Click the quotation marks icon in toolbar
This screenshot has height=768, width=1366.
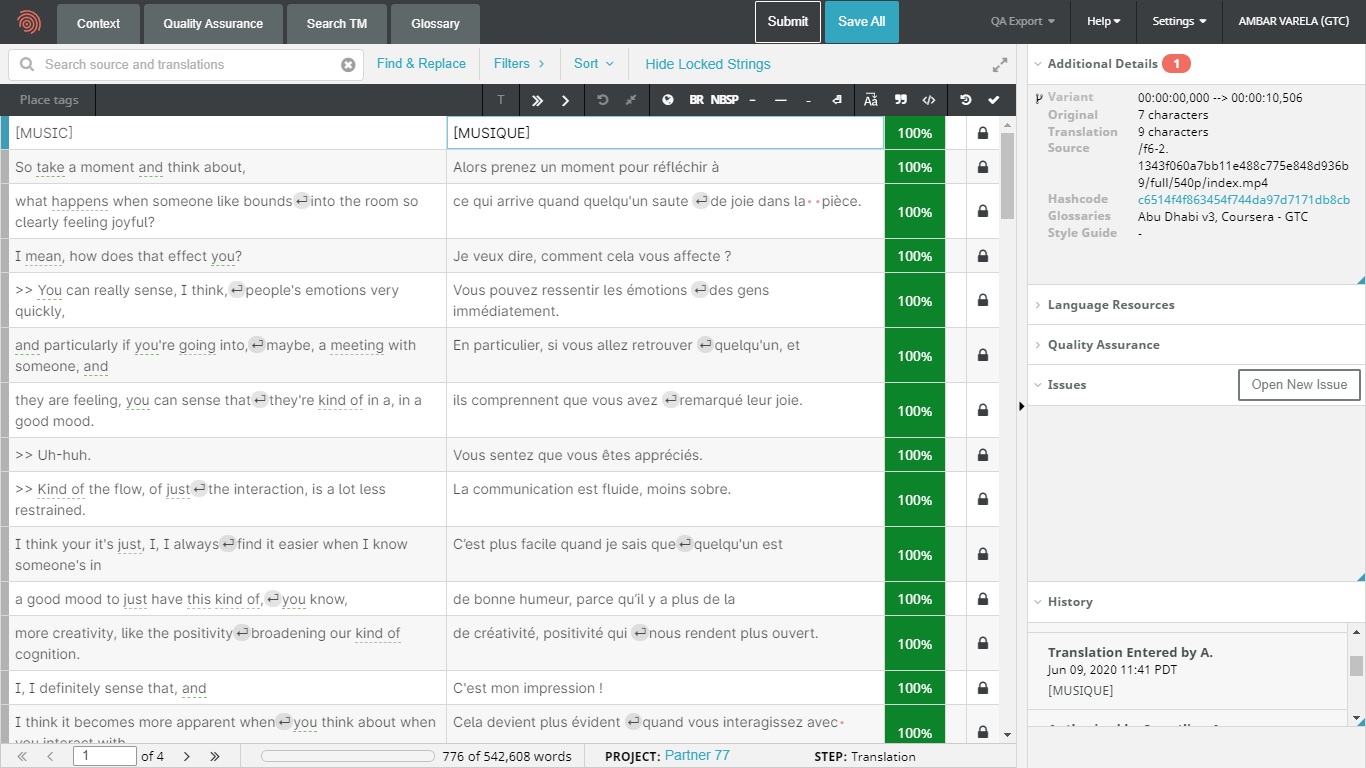point(900,100)
